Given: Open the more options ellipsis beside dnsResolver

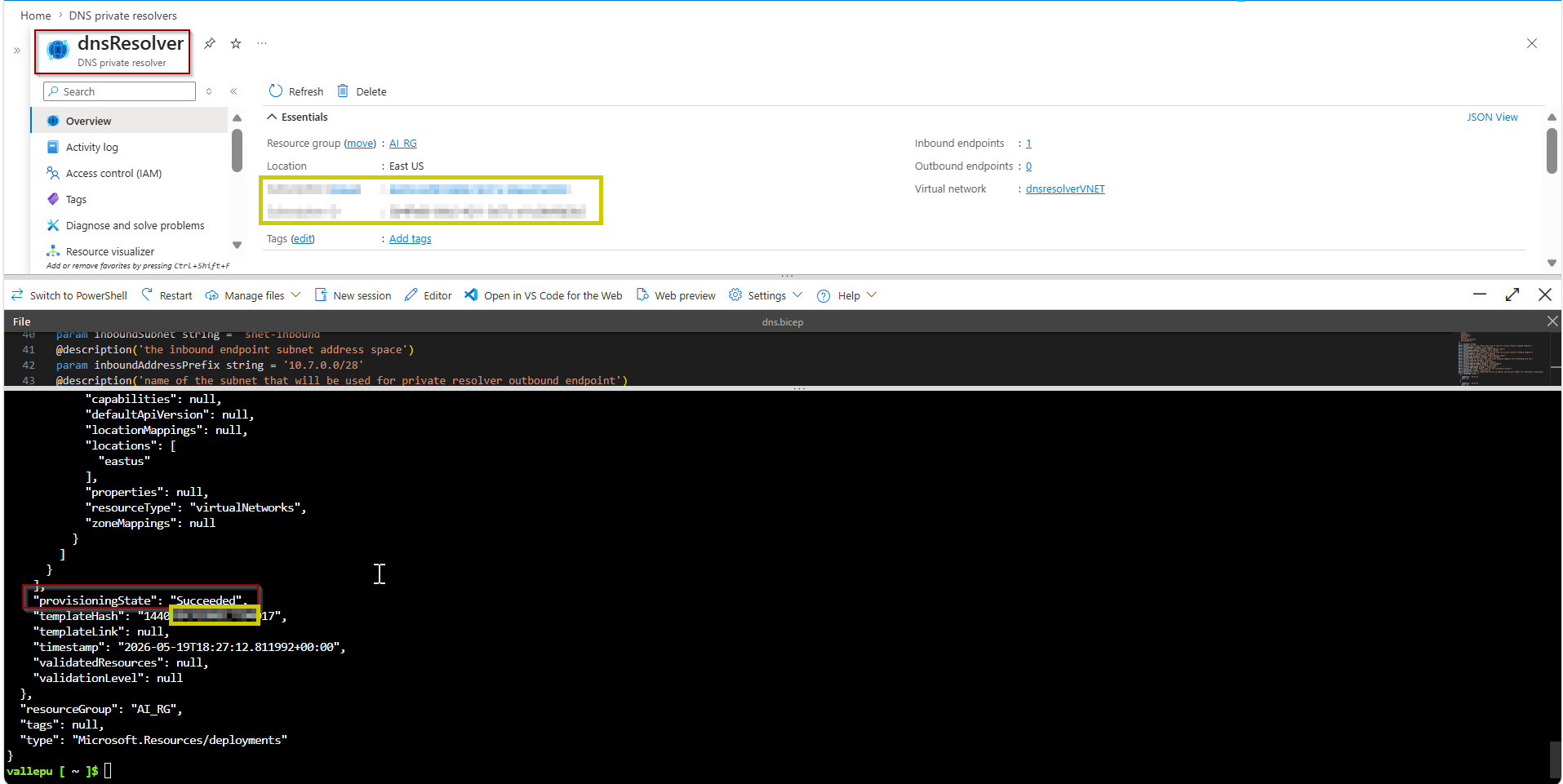Looking at the screenshot, I should (x=262, y=43).
